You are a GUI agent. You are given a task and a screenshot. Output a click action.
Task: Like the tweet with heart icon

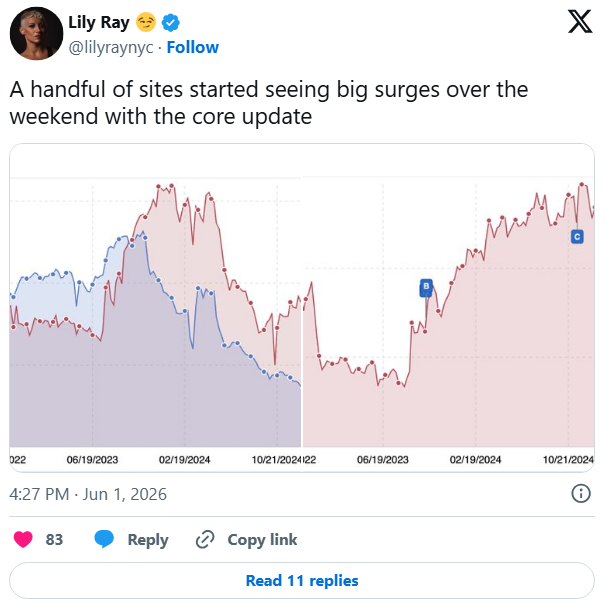click(x=23, y=539)
